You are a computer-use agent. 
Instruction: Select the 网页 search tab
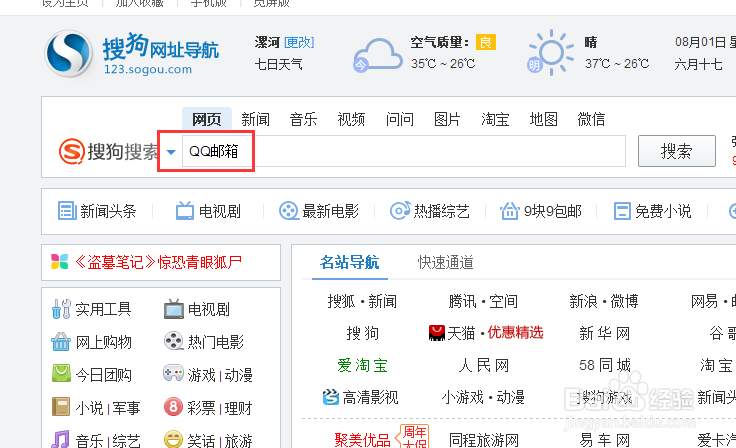coord(207,119)
